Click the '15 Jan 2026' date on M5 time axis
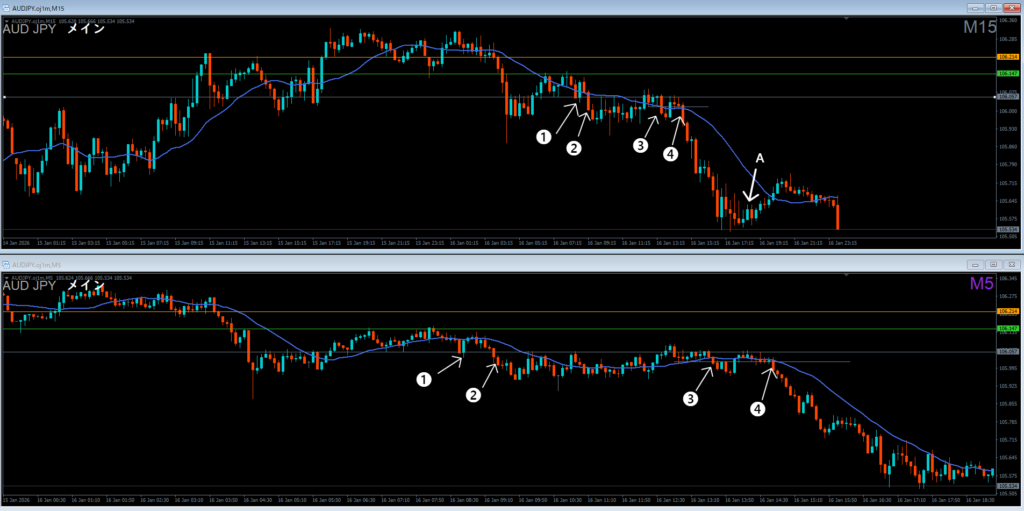The width and height of the screenshot is (1024, 511). (x=14, y=499)
